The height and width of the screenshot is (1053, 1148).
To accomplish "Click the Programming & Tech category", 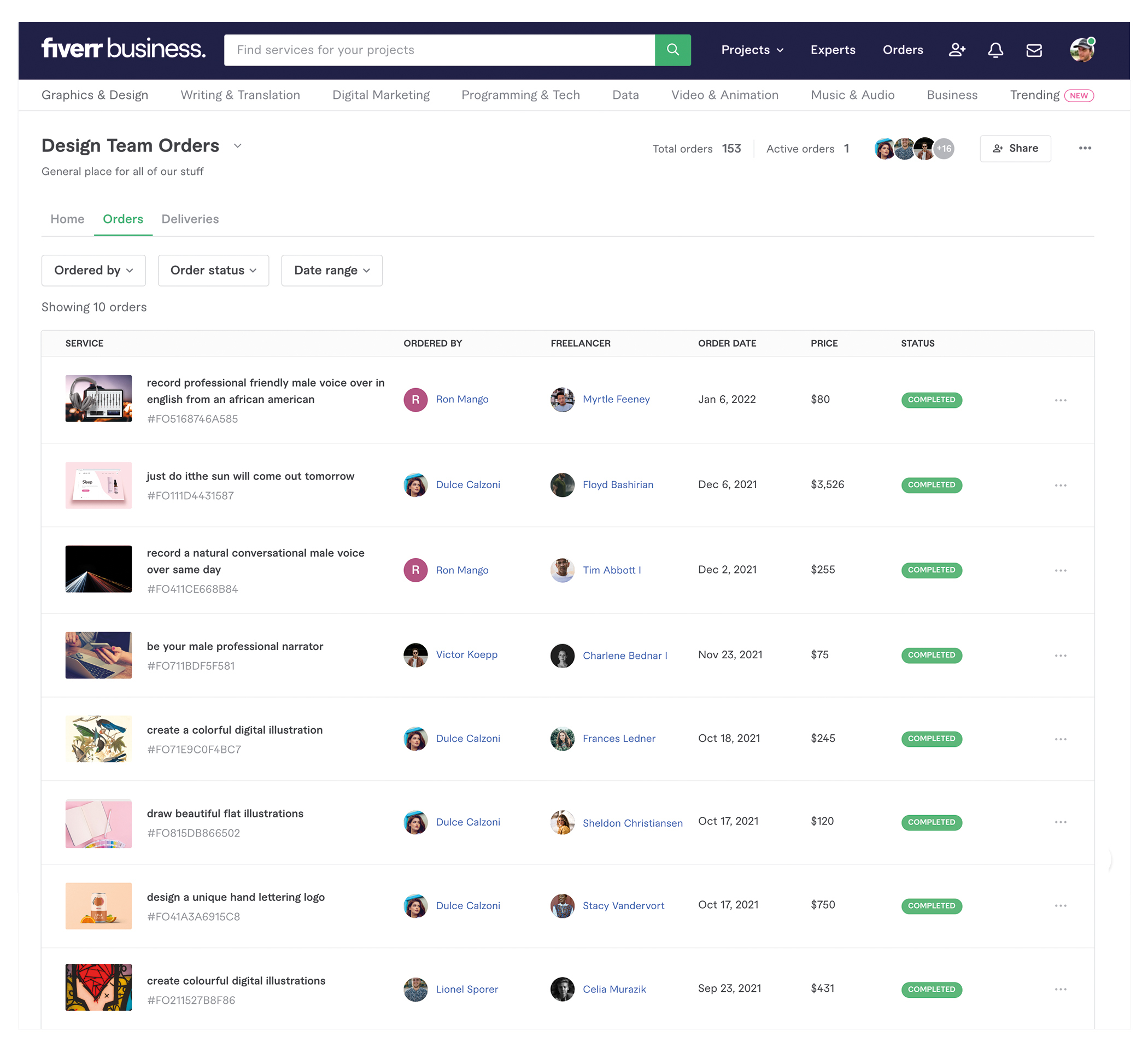I will [520, 95].
